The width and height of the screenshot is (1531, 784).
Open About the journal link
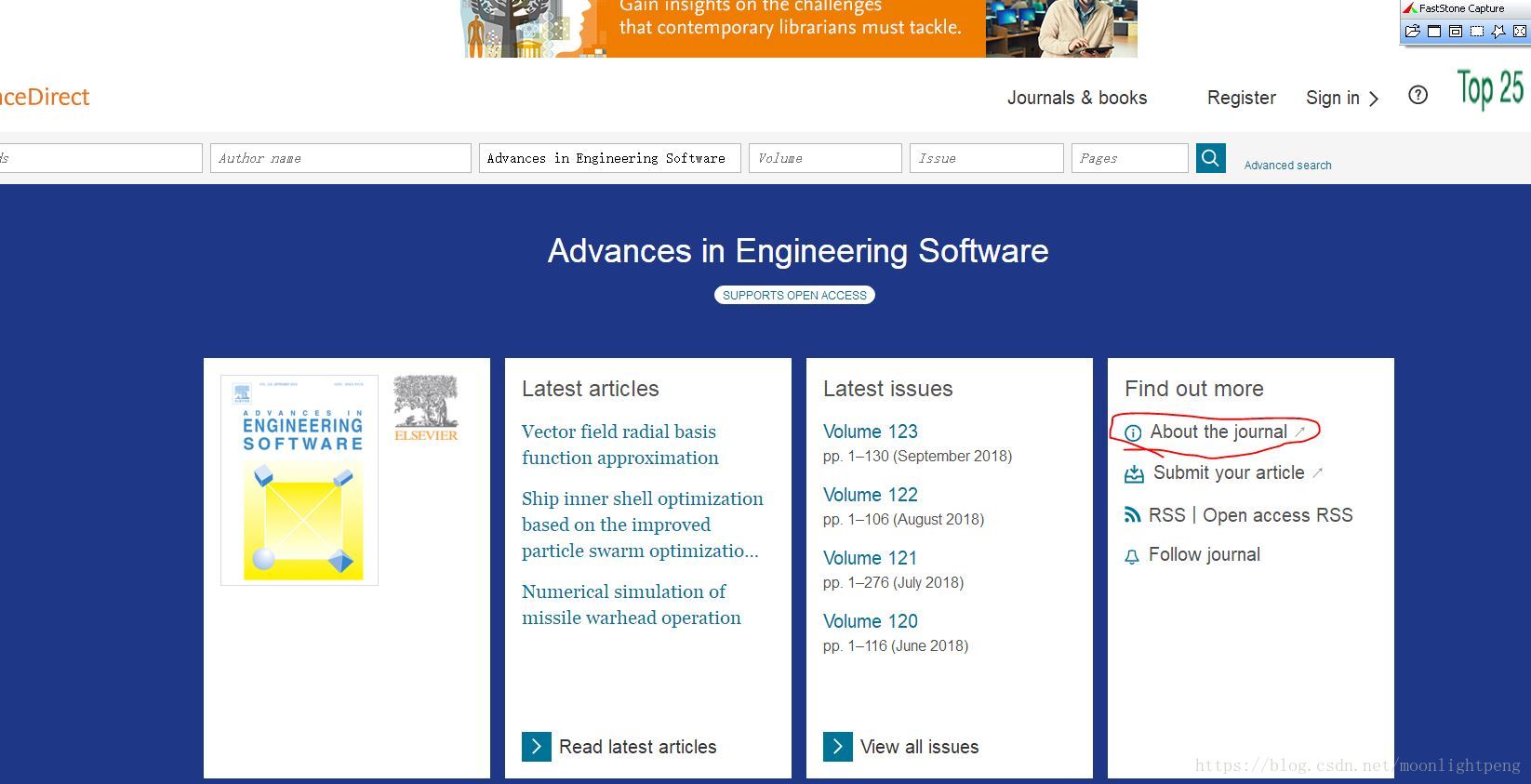pos(1218,432)
